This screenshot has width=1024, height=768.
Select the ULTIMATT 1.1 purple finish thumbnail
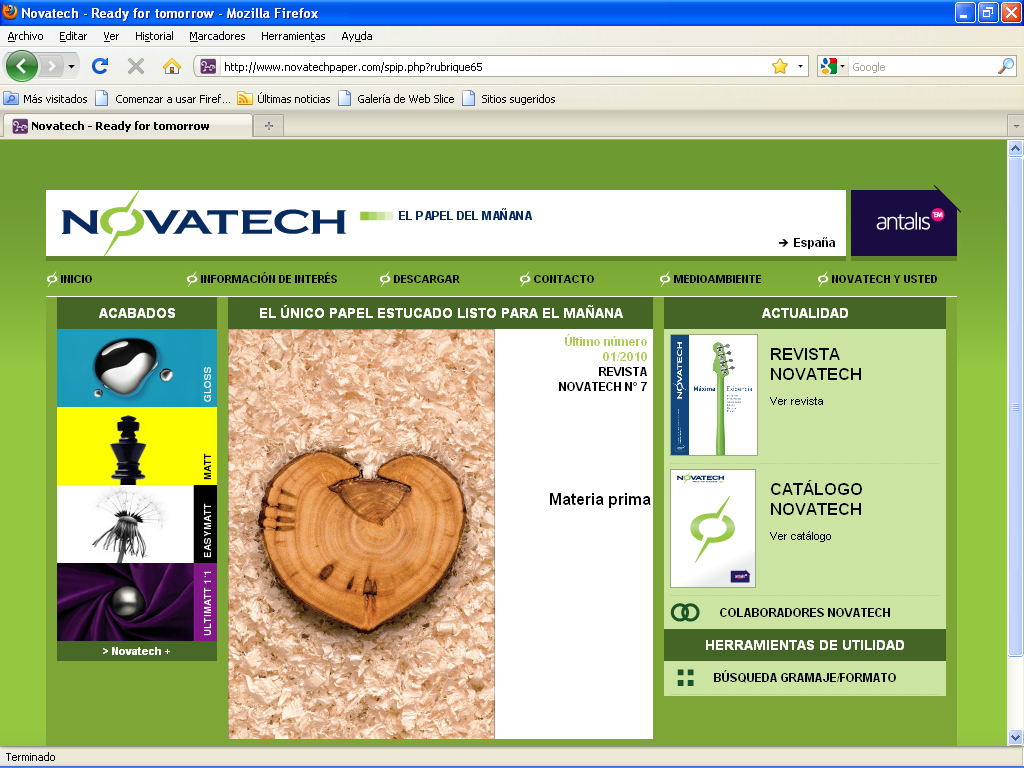(x=137, y=602)
